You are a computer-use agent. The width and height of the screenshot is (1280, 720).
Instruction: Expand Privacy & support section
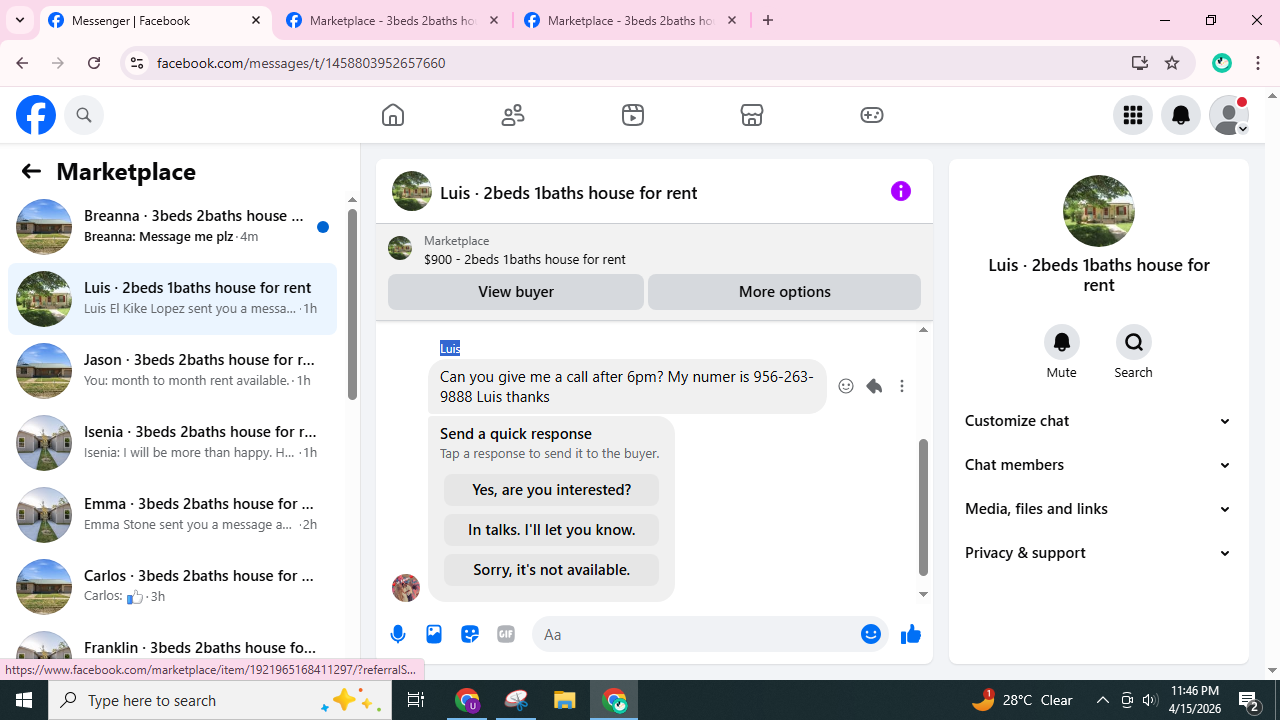click(1098, 553)
